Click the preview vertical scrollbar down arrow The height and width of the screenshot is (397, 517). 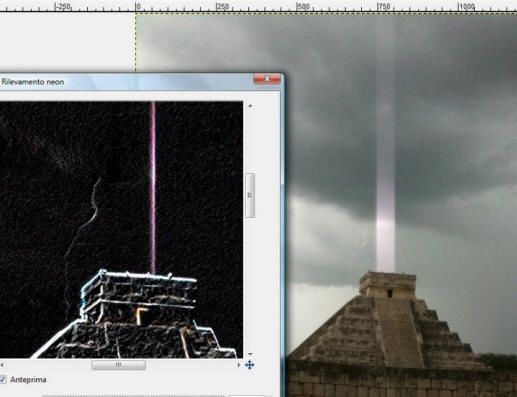click(x=250, y=354)
